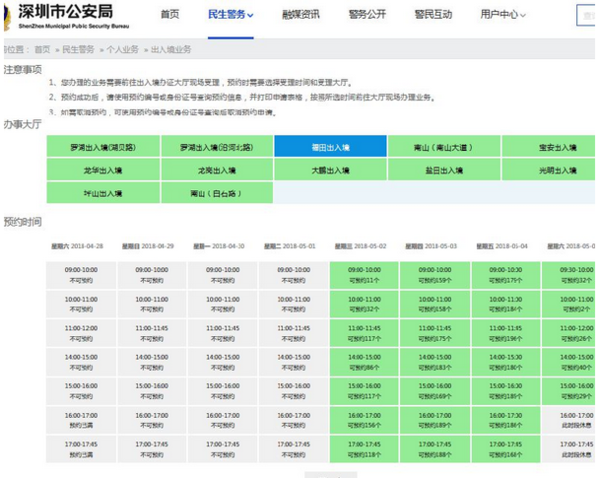Book 10:00 slot on 2018-05-04
The height and width of the screenshot is (478, 600).
506,304
